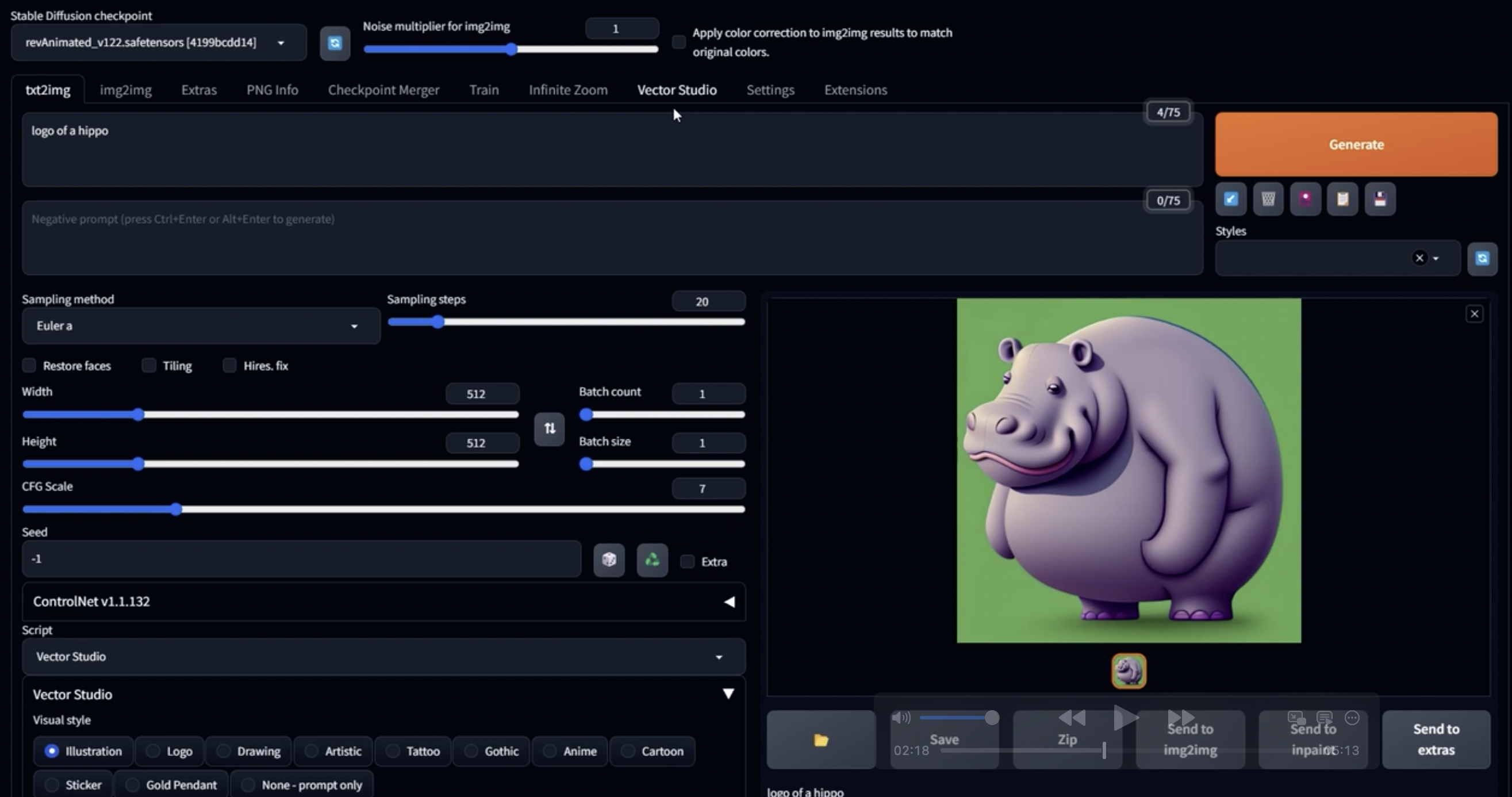Click the save style floppy icon
The image size is (1512, 797).
[x=1379, y=199]
